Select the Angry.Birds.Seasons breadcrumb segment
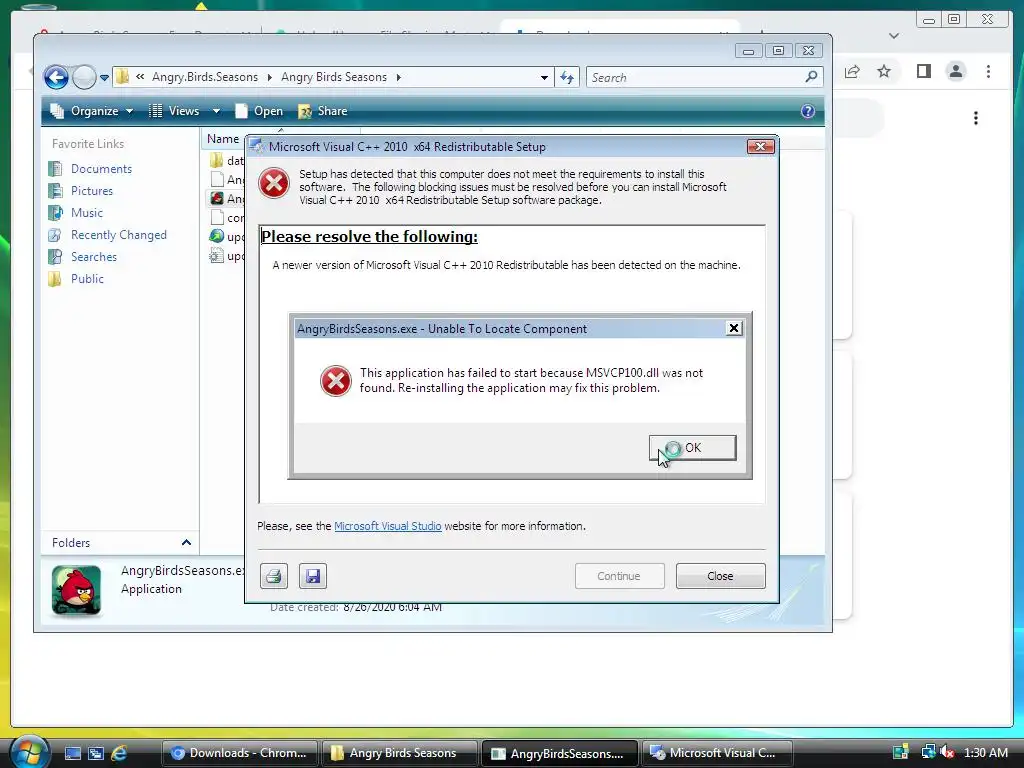This screenshot has height=768, width=1024. (x=205, y=77)
